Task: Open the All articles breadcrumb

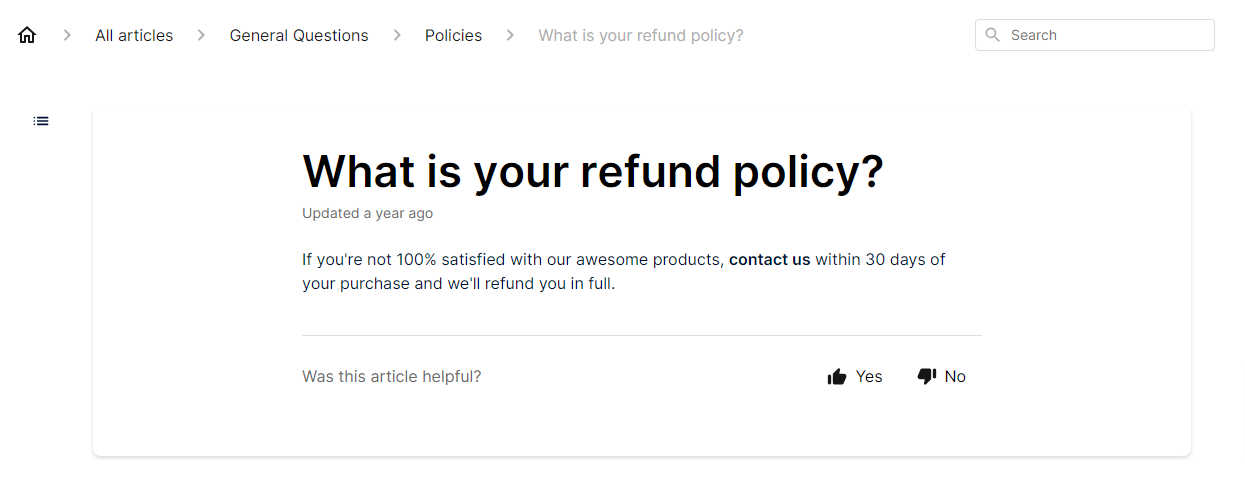Action: [x=134, y=35]
